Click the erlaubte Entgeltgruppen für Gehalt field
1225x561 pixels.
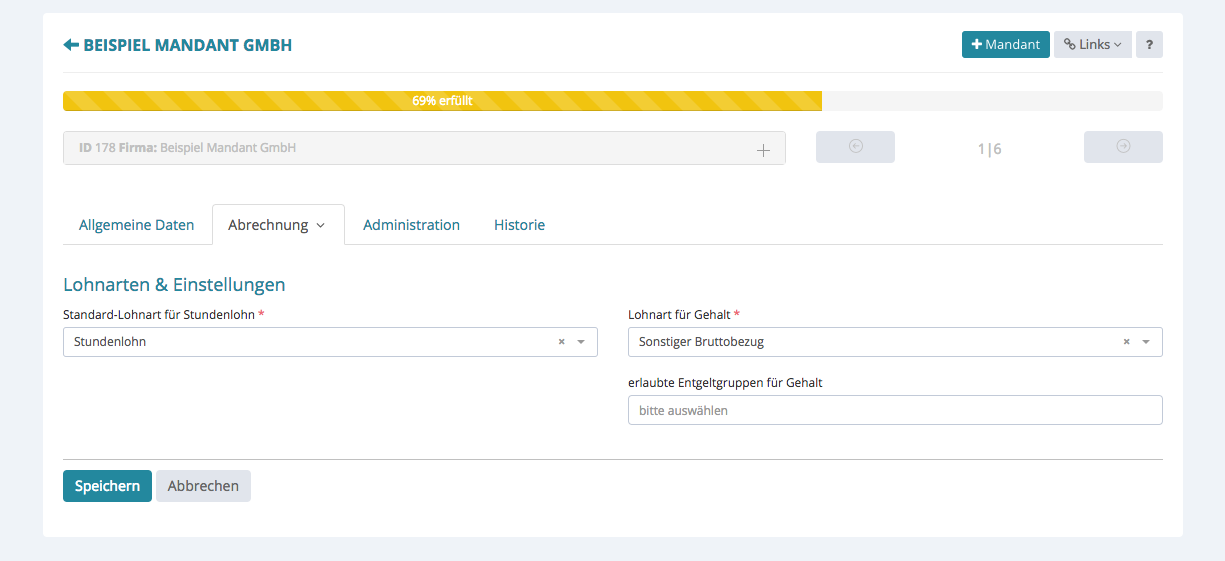point(894,410)
